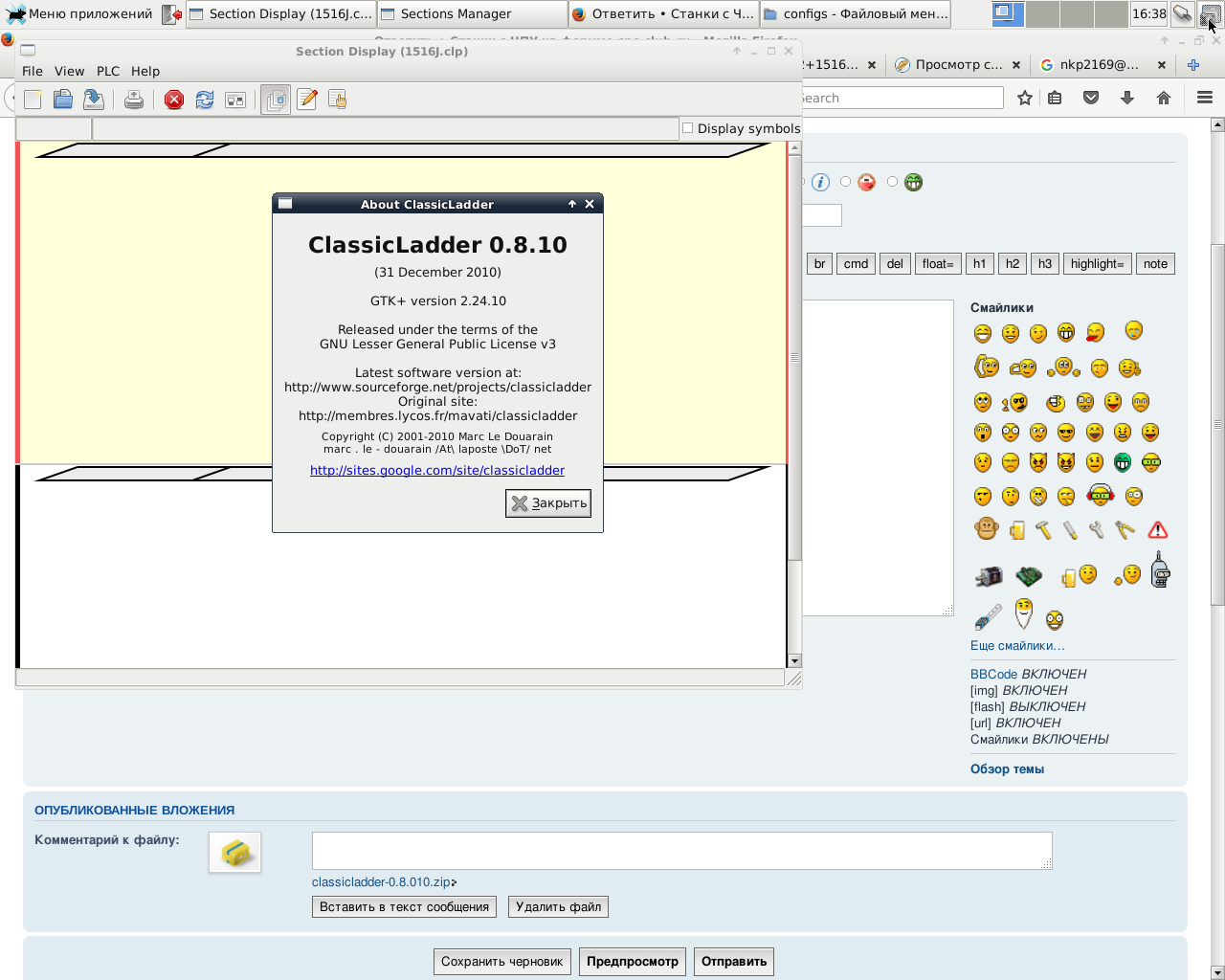Open the Обзор темы link
The image size is (1225, 980).
click(1007, 769)
